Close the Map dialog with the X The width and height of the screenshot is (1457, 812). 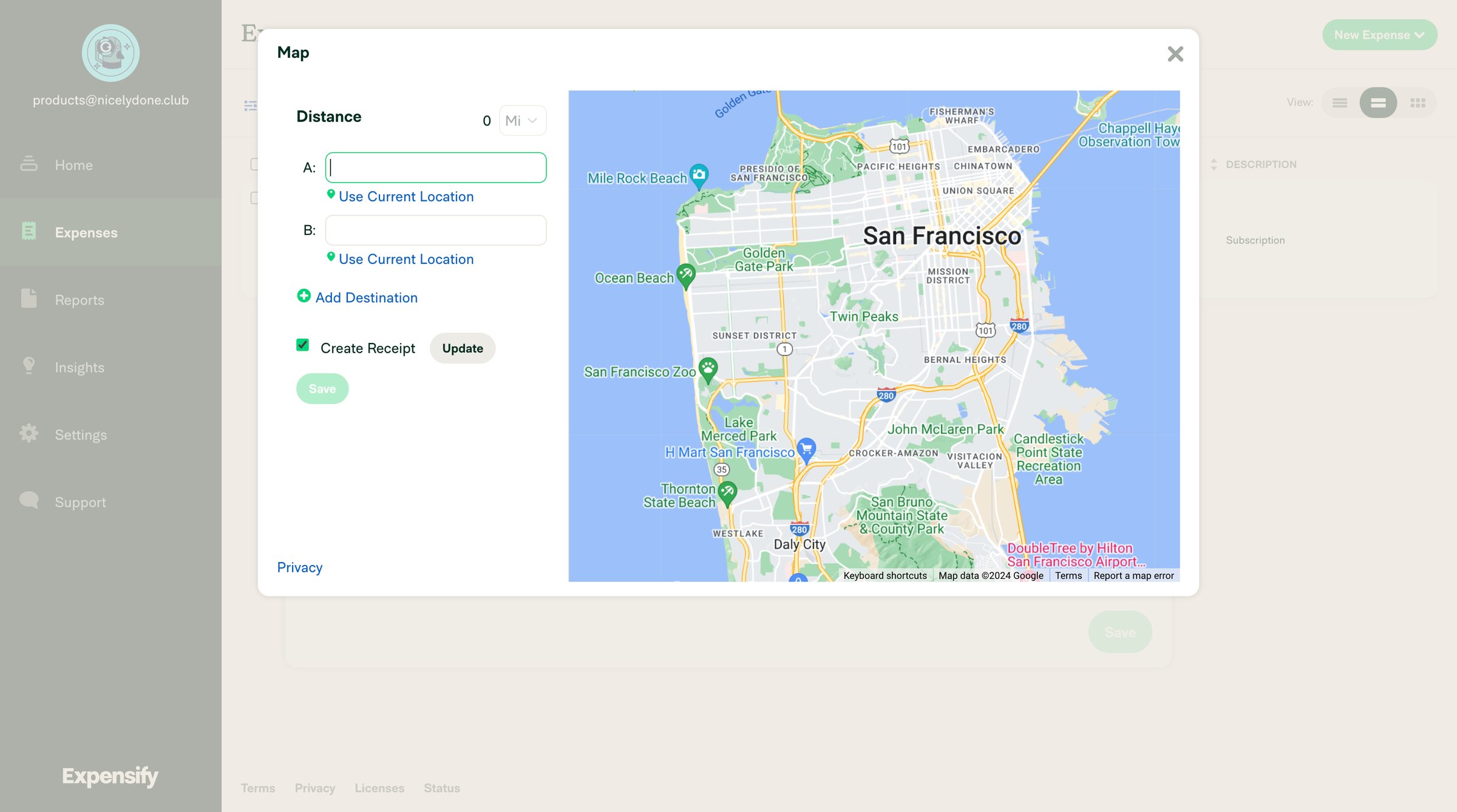[1175, 54]
